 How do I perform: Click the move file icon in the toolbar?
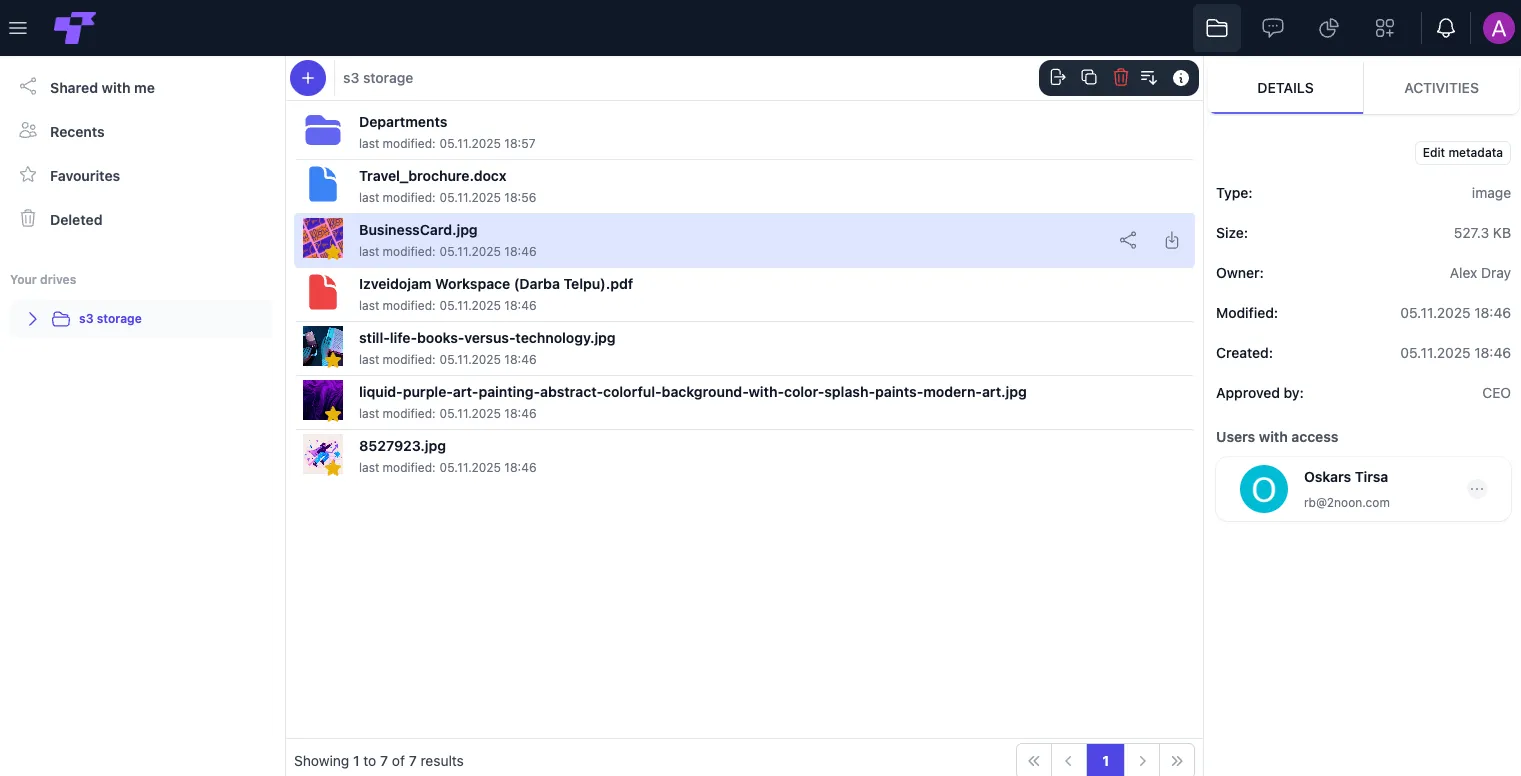(1058, 78)
